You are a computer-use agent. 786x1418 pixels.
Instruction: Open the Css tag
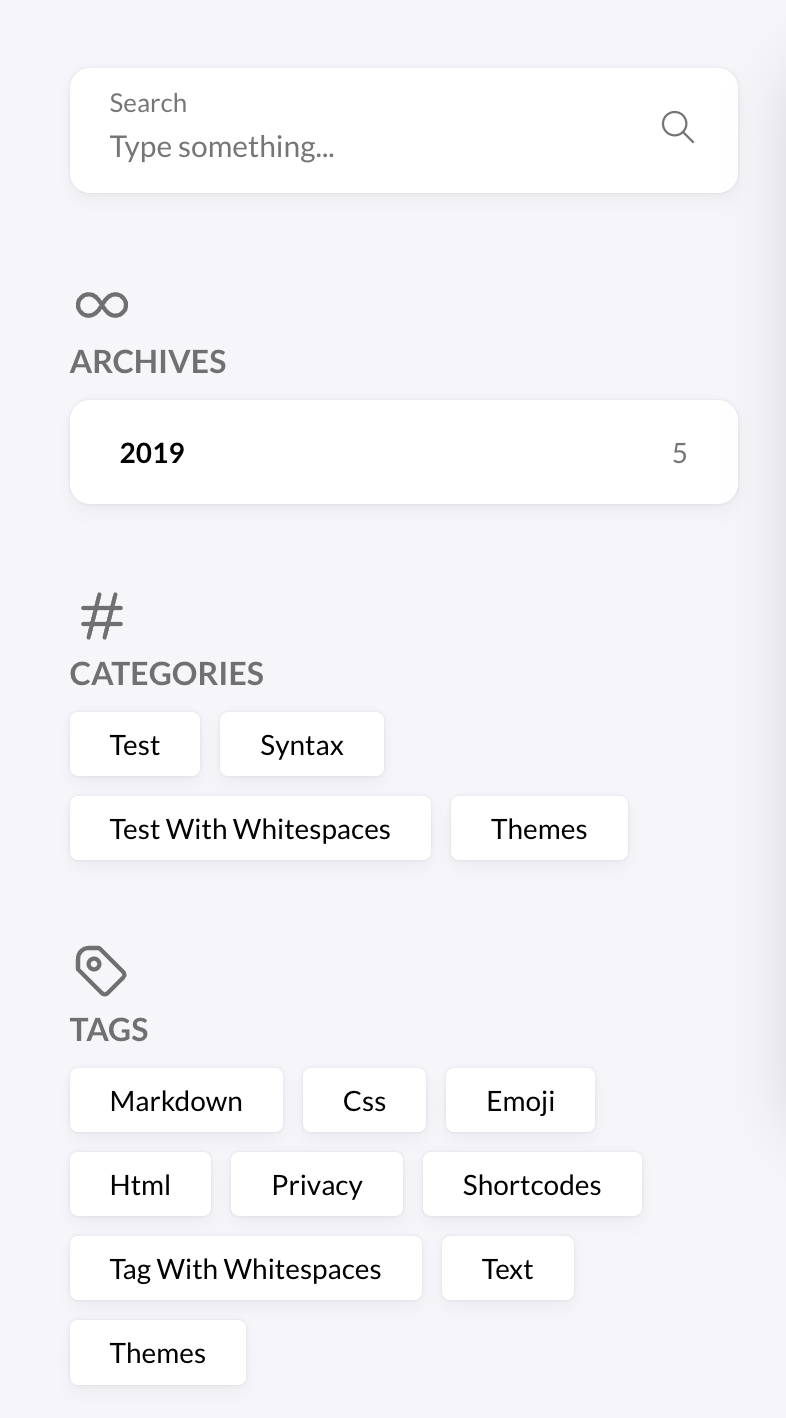[364, 1101]
